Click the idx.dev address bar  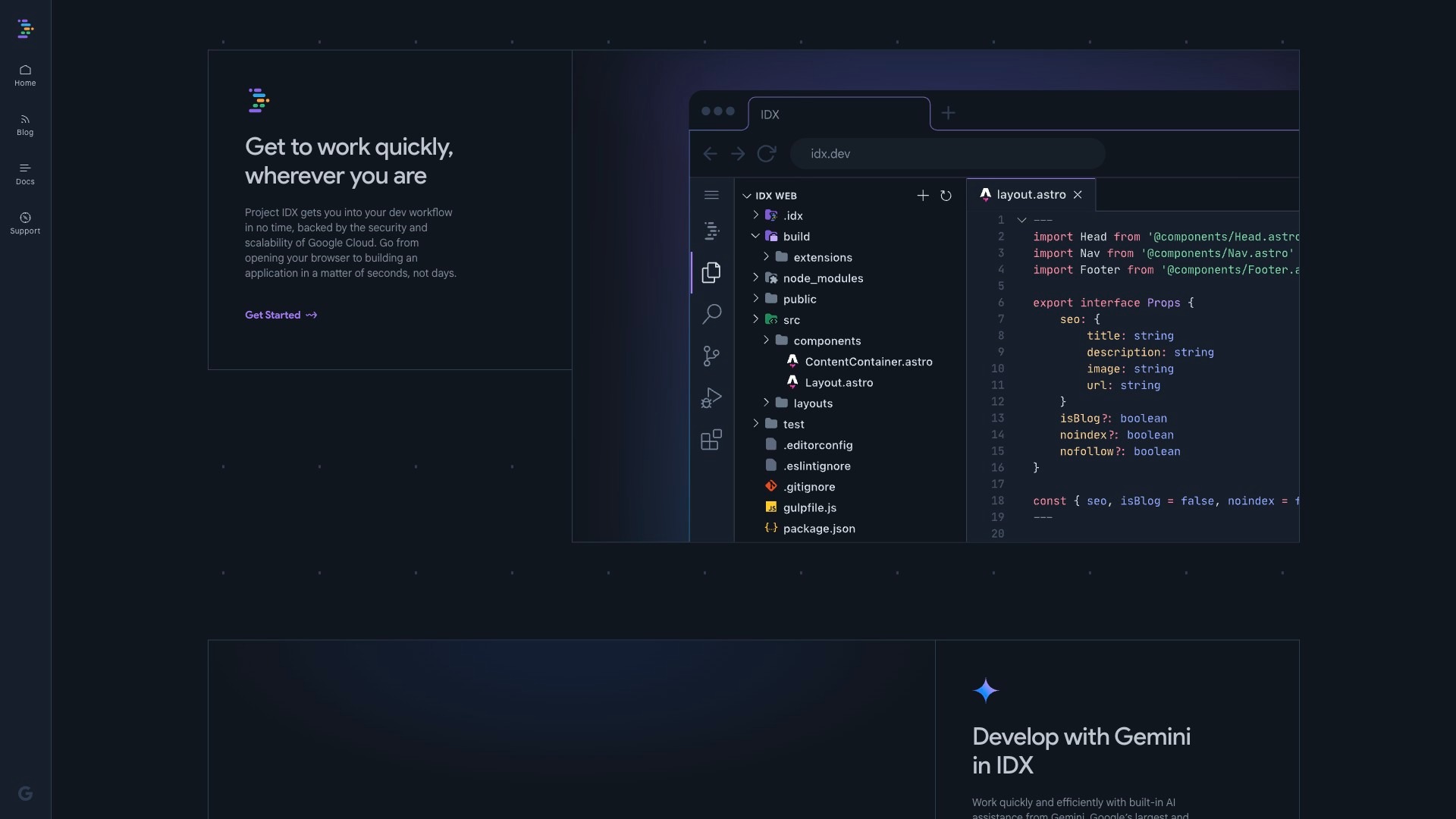click(946, 154)
